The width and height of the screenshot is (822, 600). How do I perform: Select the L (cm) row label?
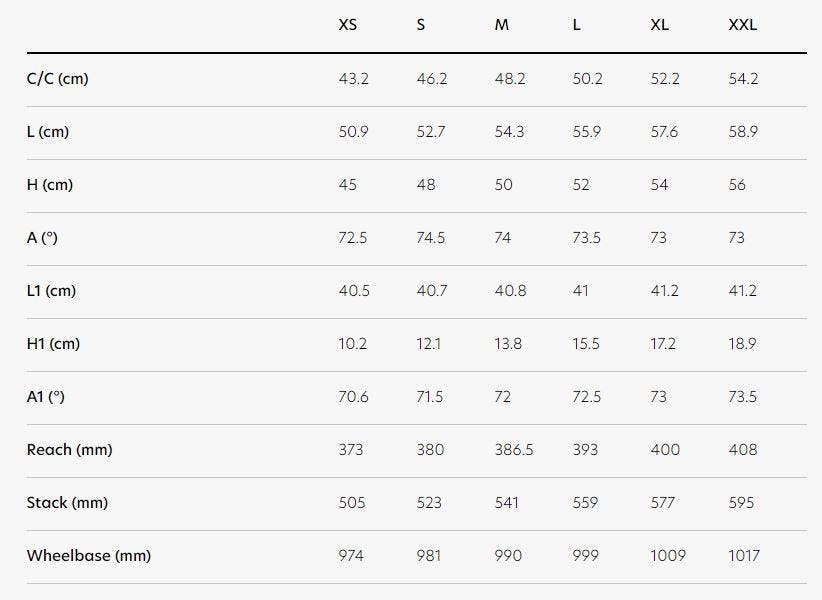[x=48, y=132]
